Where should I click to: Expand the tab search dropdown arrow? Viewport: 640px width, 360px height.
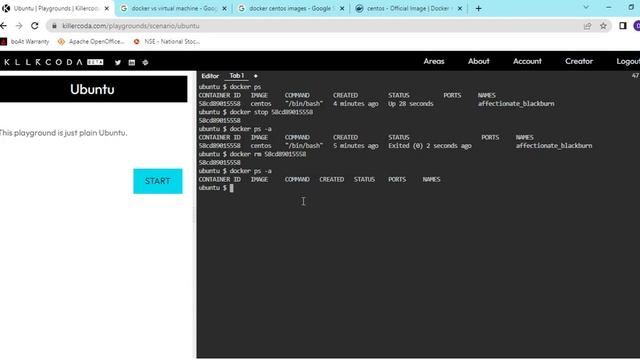[x=586, y=8]
